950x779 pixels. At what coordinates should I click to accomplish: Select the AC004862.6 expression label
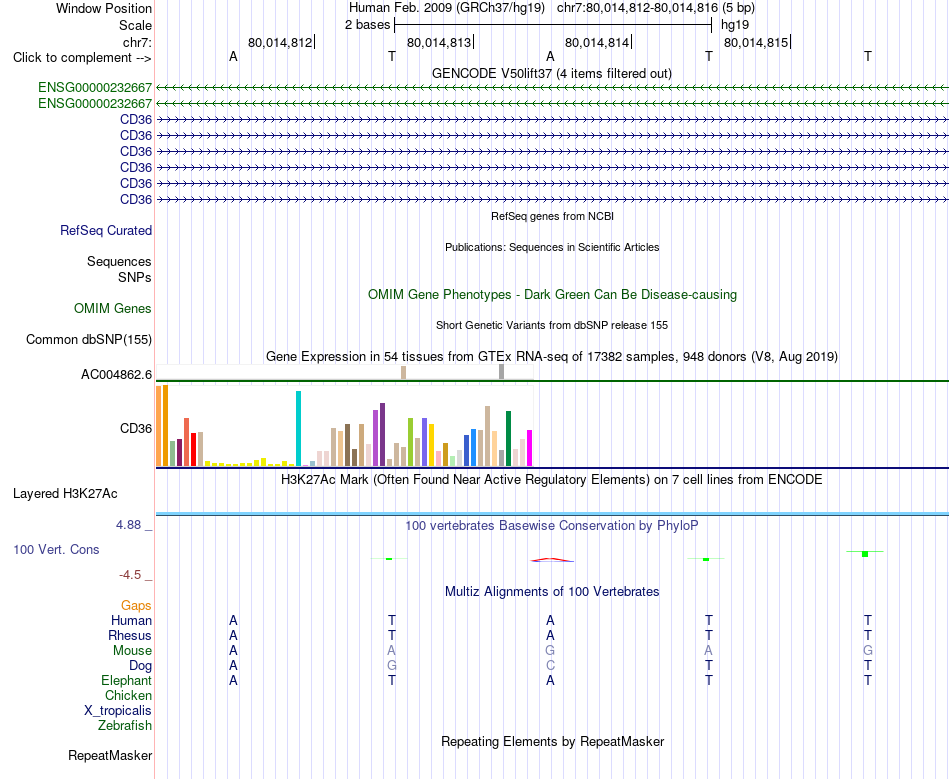[116, 374]
